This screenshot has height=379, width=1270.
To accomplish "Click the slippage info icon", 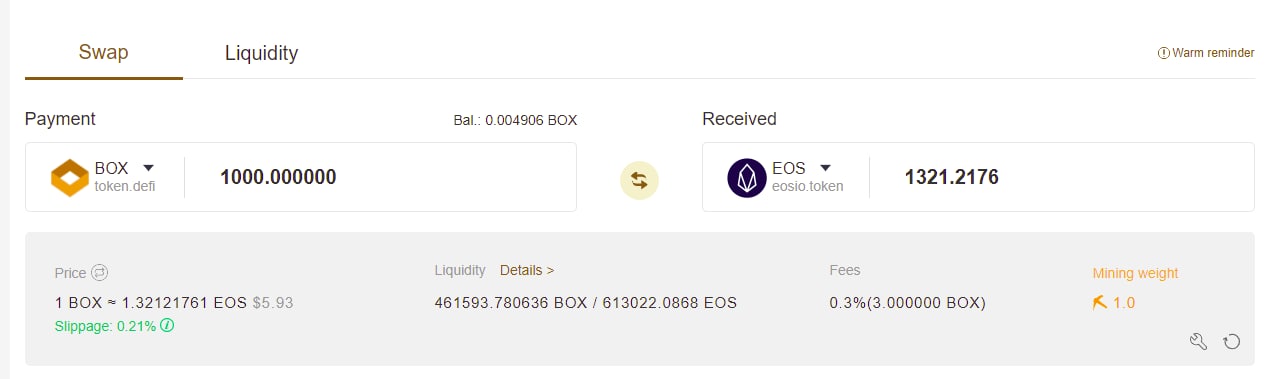I will click(167, 325).
